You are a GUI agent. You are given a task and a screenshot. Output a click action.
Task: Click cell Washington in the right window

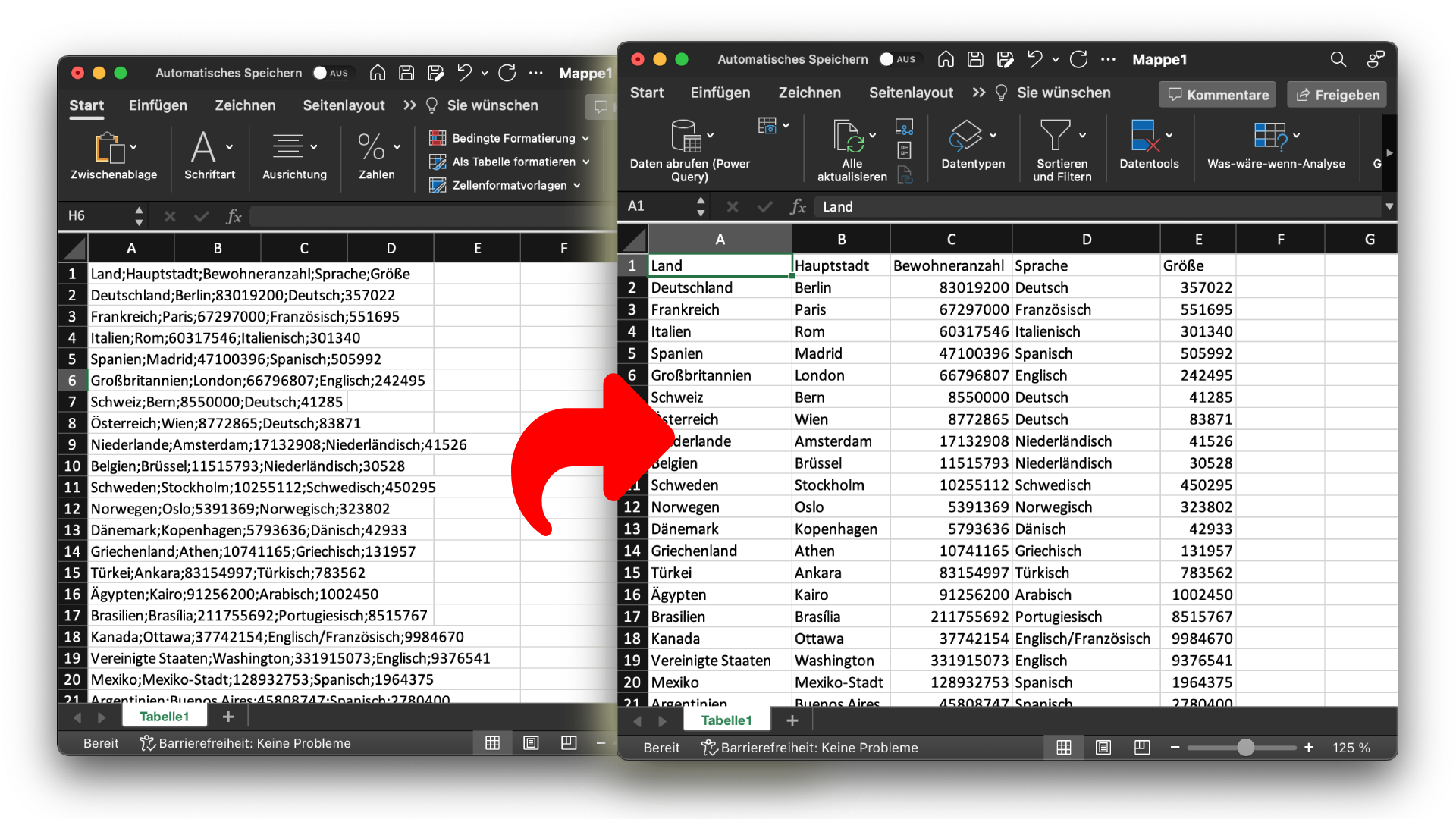[841, 661]
